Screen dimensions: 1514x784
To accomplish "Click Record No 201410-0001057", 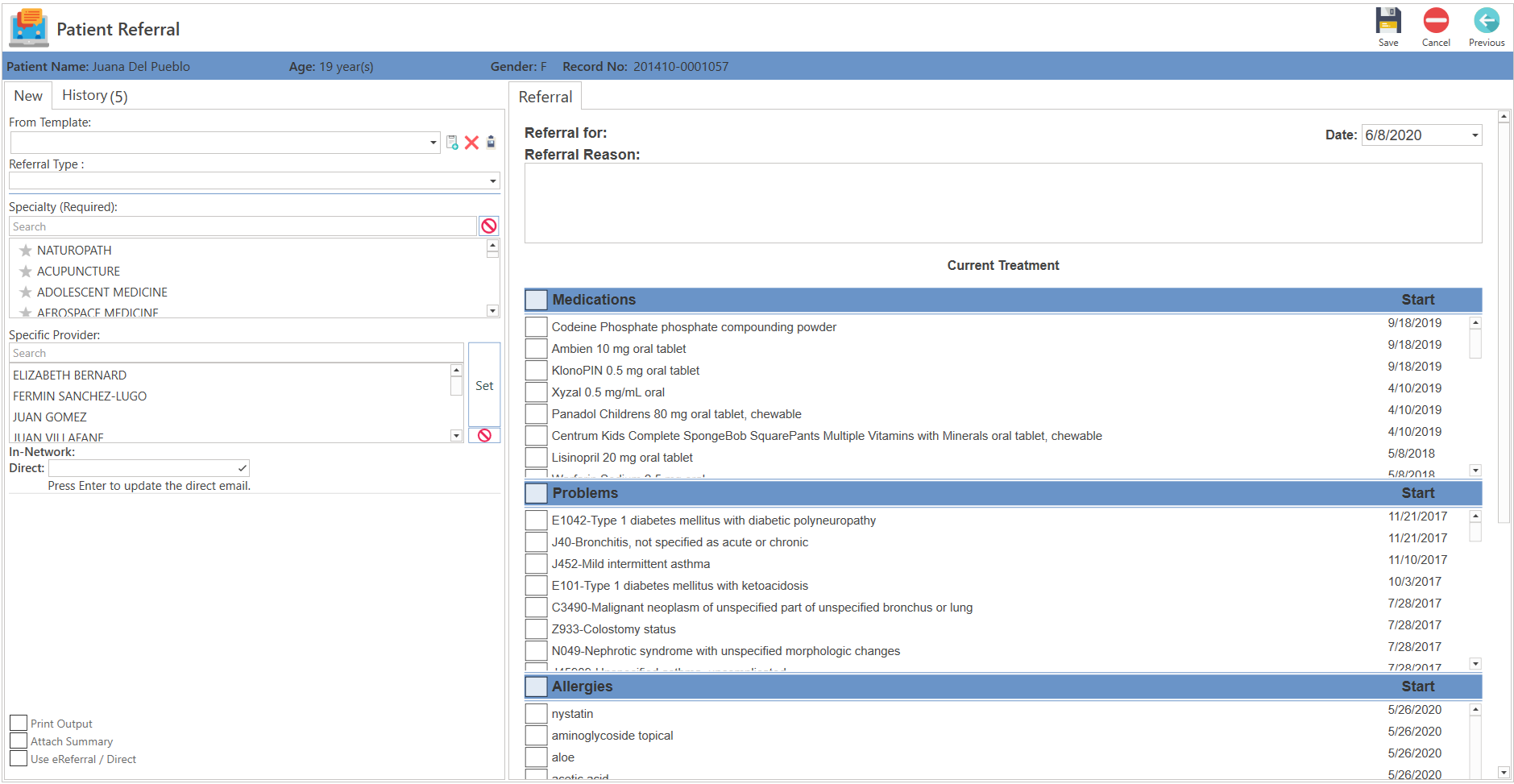I will 645,67.
